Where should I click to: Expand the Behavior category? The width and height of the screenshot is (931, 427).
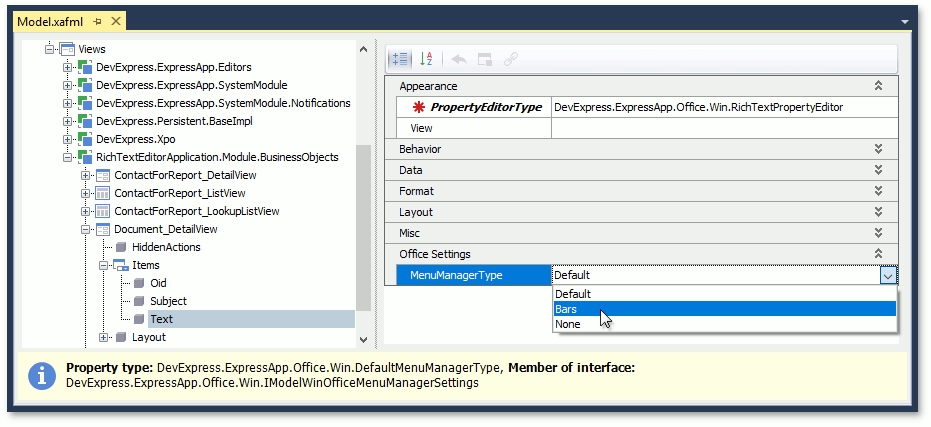pos(879,149)
